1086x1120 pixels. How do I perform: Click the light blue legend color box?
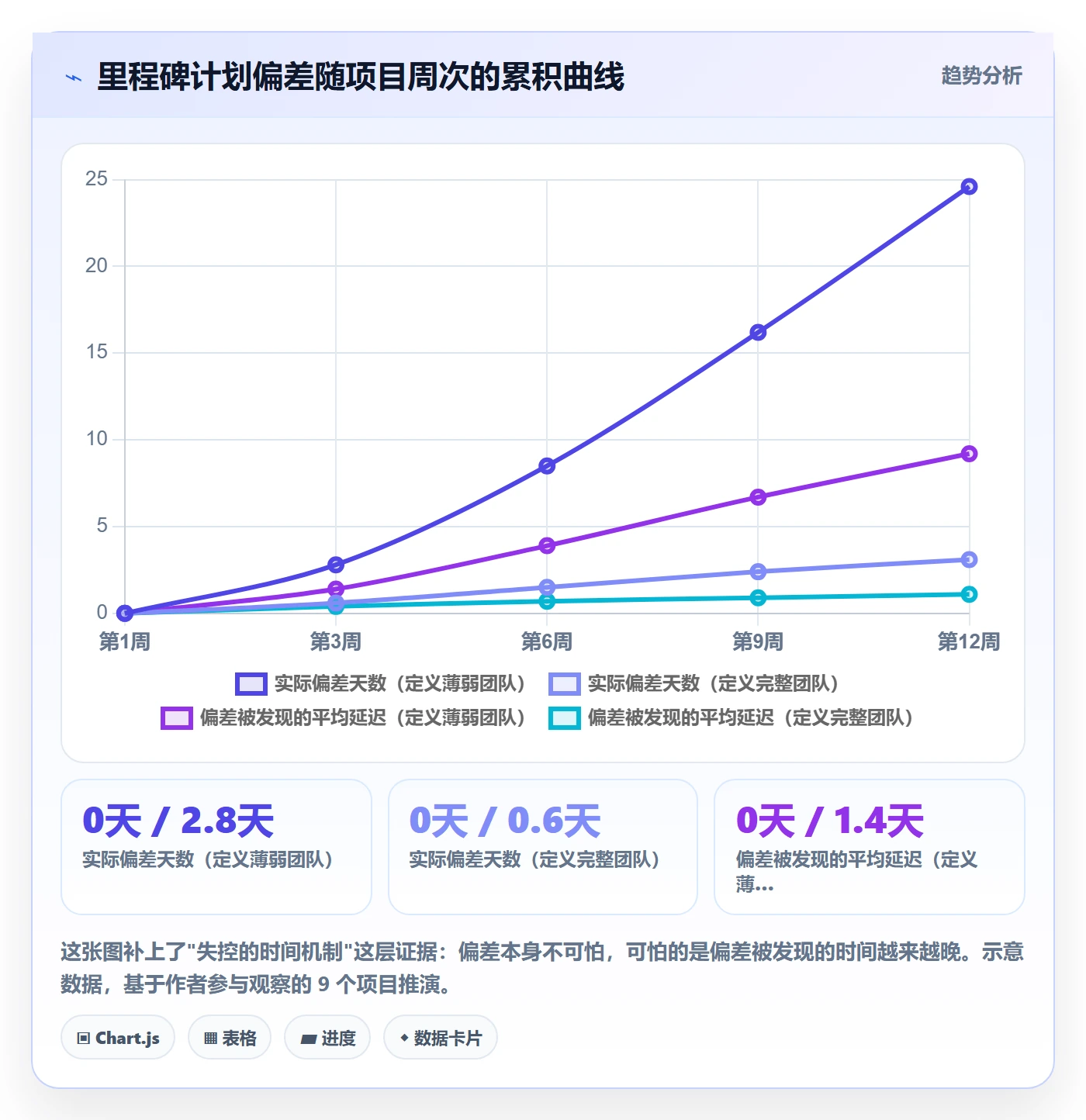564,684
